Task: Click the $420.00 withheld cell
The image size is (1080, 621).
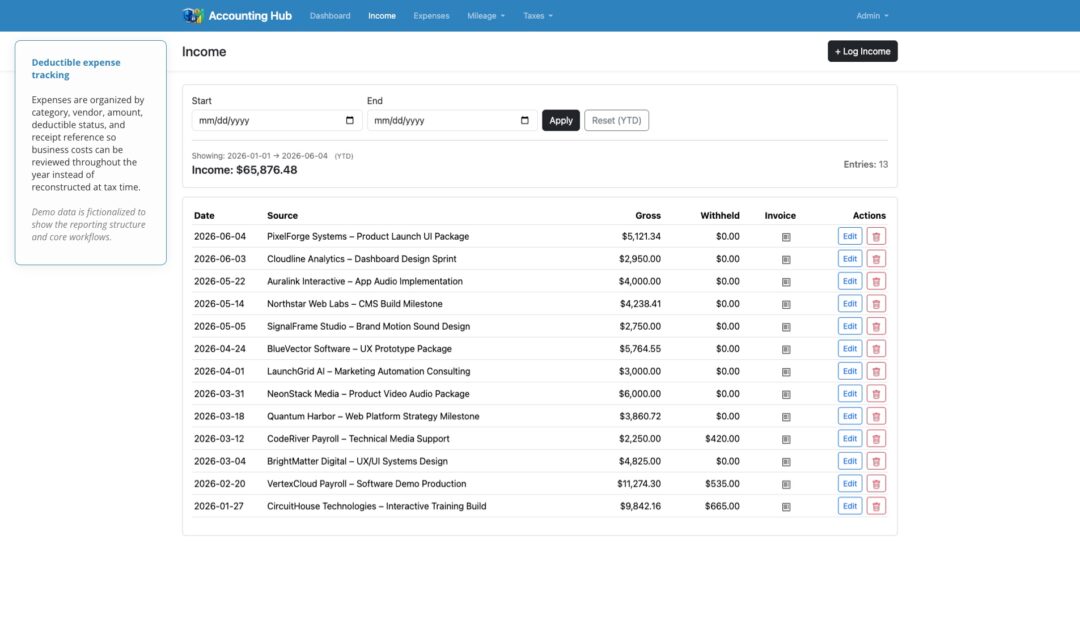Action: (x=722, y=439)
